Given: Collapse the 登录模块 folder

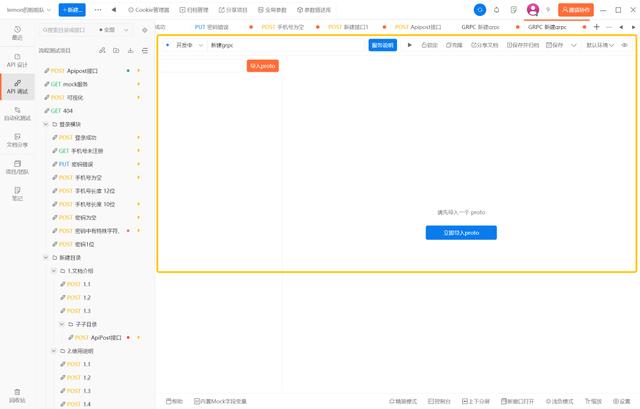Looking at the screenshot, I should point(46,124).
